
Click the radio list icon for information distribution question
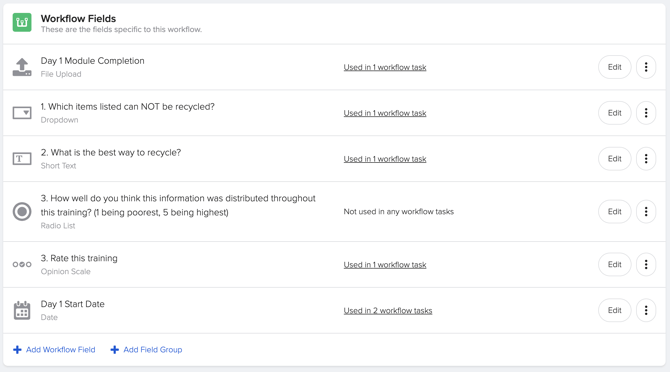point(22,211)
